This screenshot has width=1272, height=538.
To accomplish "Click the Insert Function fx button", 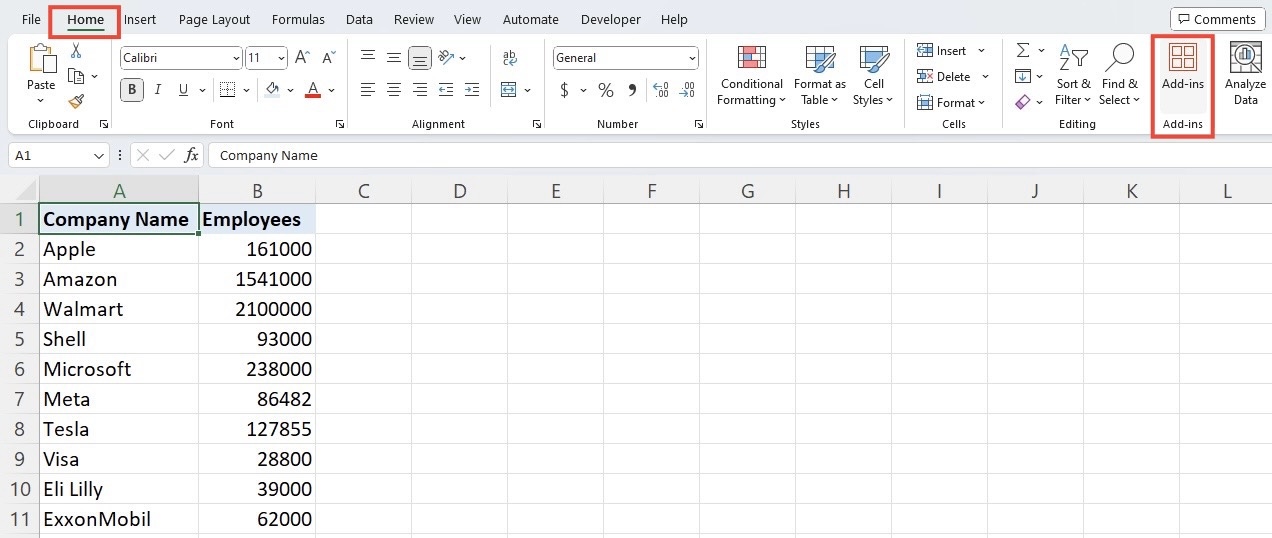I will point(192,155).
